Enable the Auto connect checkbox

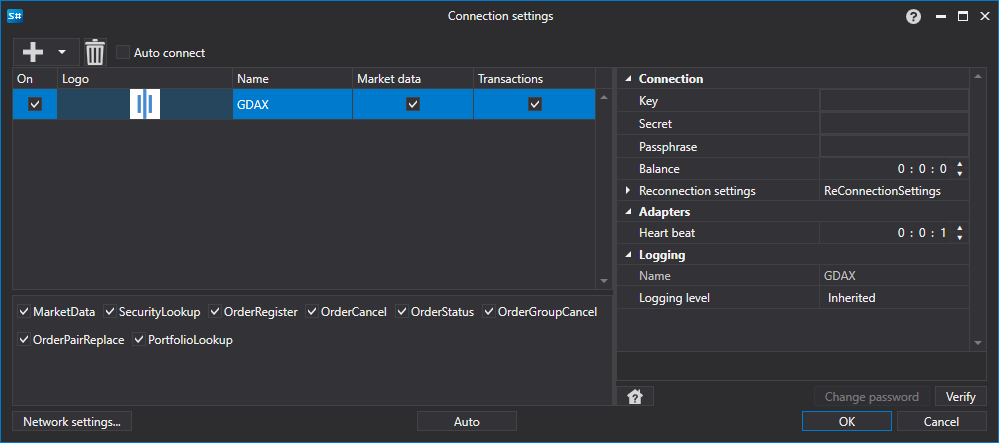click(123, 52)
